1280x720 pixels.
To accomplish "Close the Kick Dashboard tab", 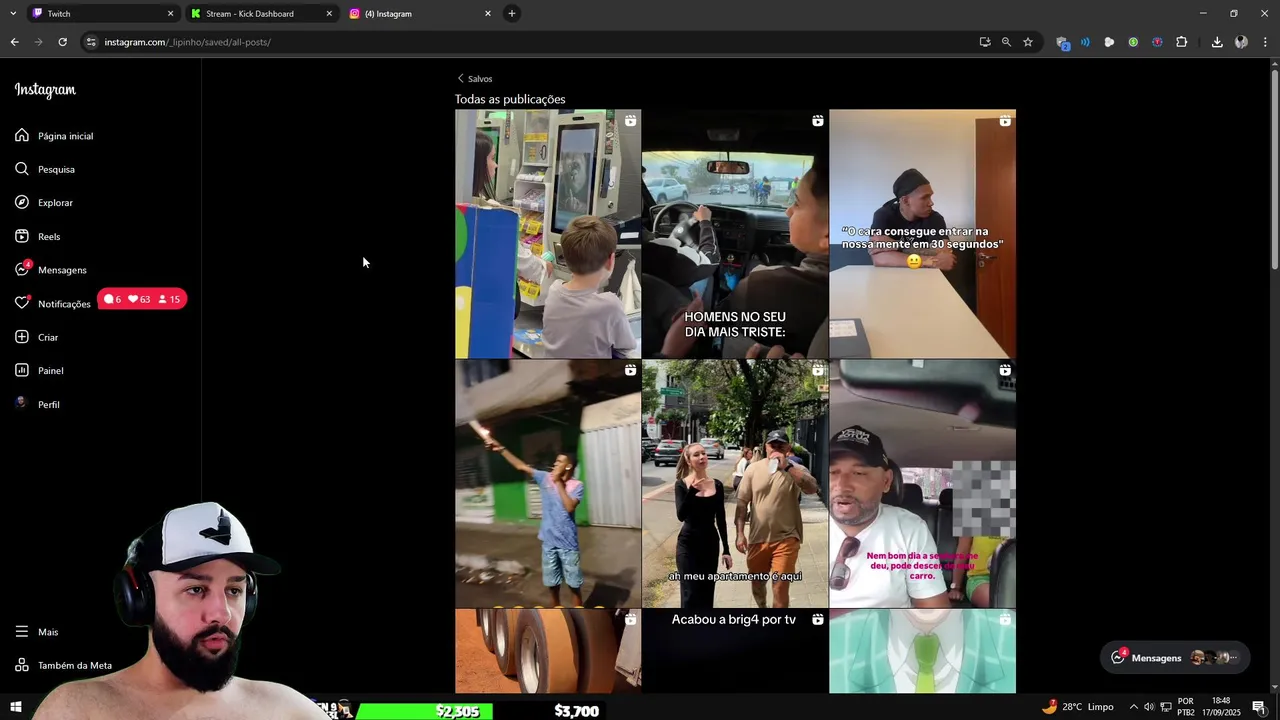I will click(329, 14).
